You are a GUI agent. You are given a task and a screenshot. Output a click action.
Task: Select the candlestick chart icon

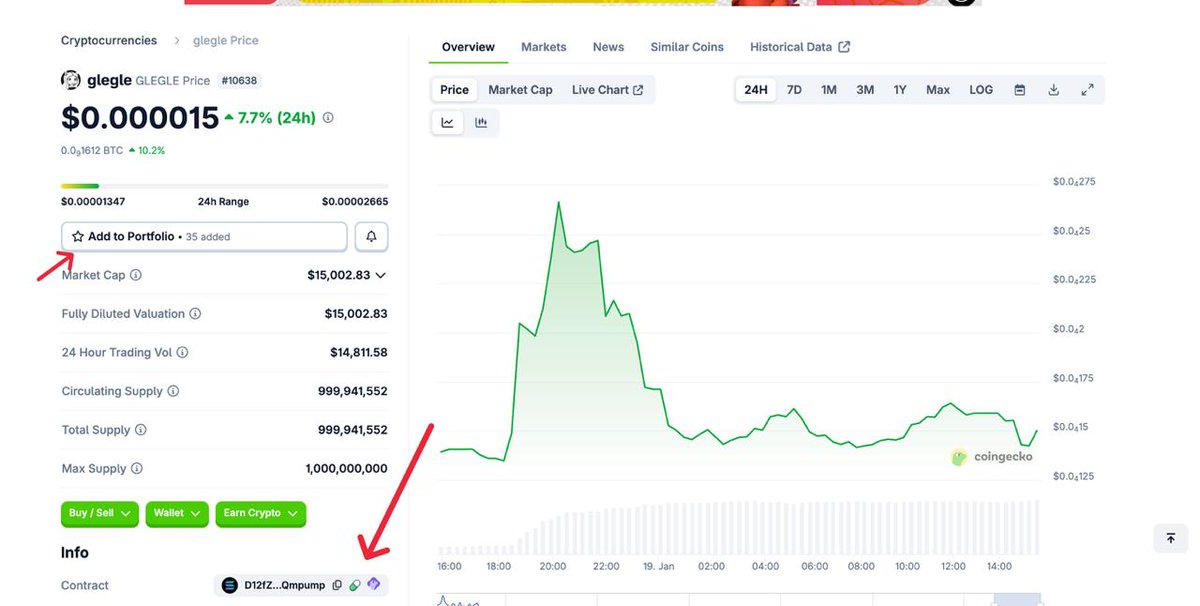click(x=481, y=122)
